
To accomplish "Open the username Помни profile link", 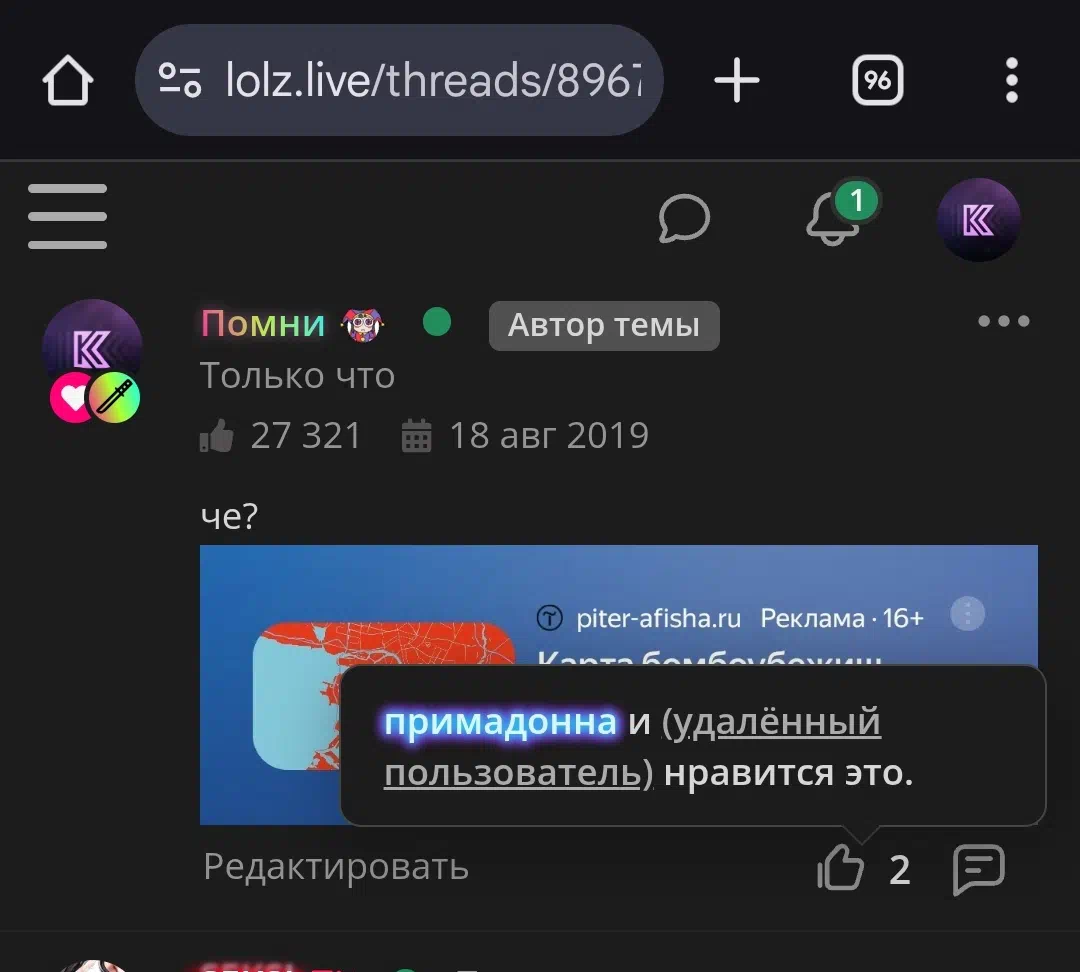I will (x=262, y=323).
